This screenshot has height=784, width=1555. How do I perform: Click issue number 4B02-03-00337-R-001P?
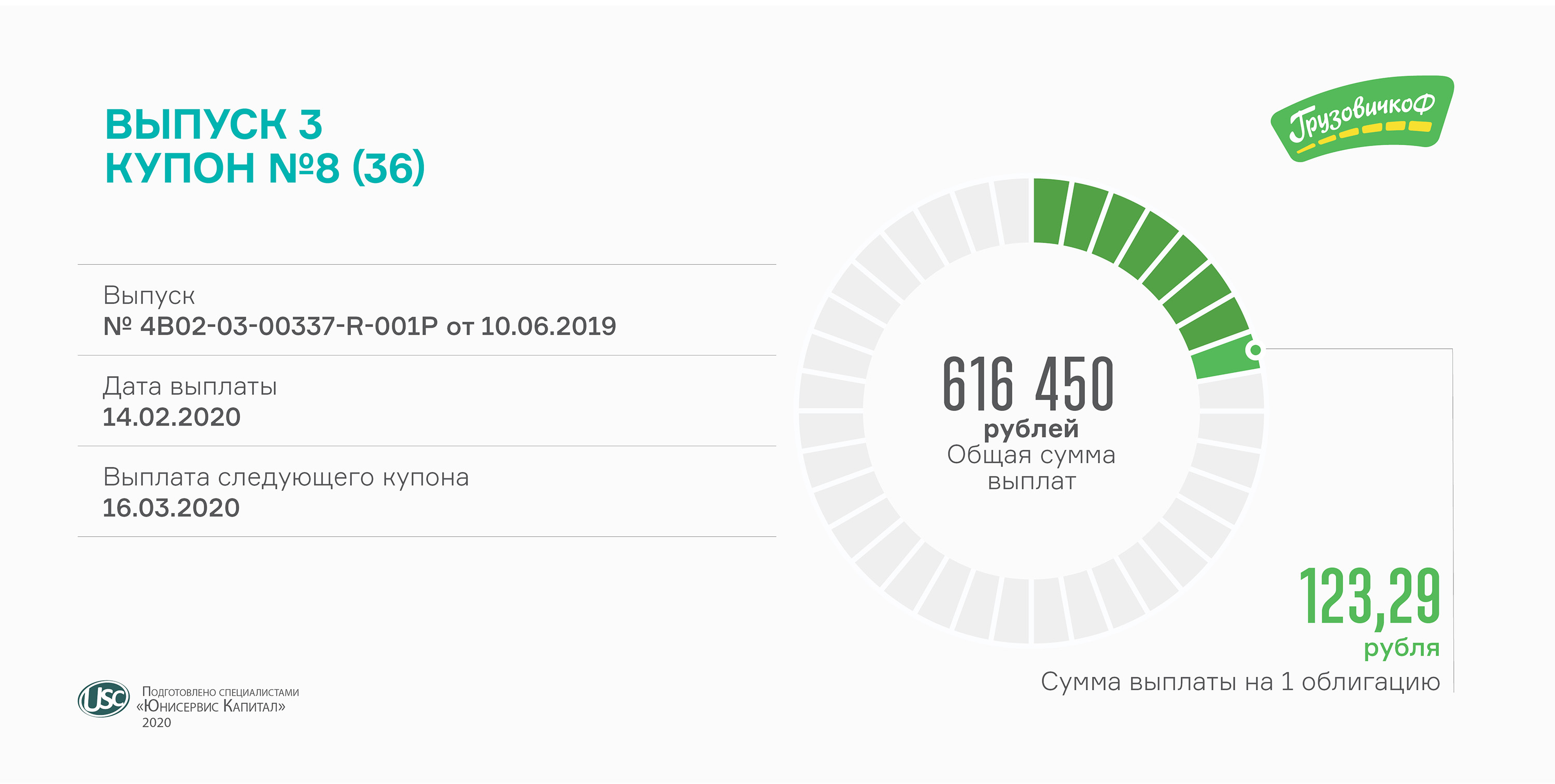pos(289,326)
